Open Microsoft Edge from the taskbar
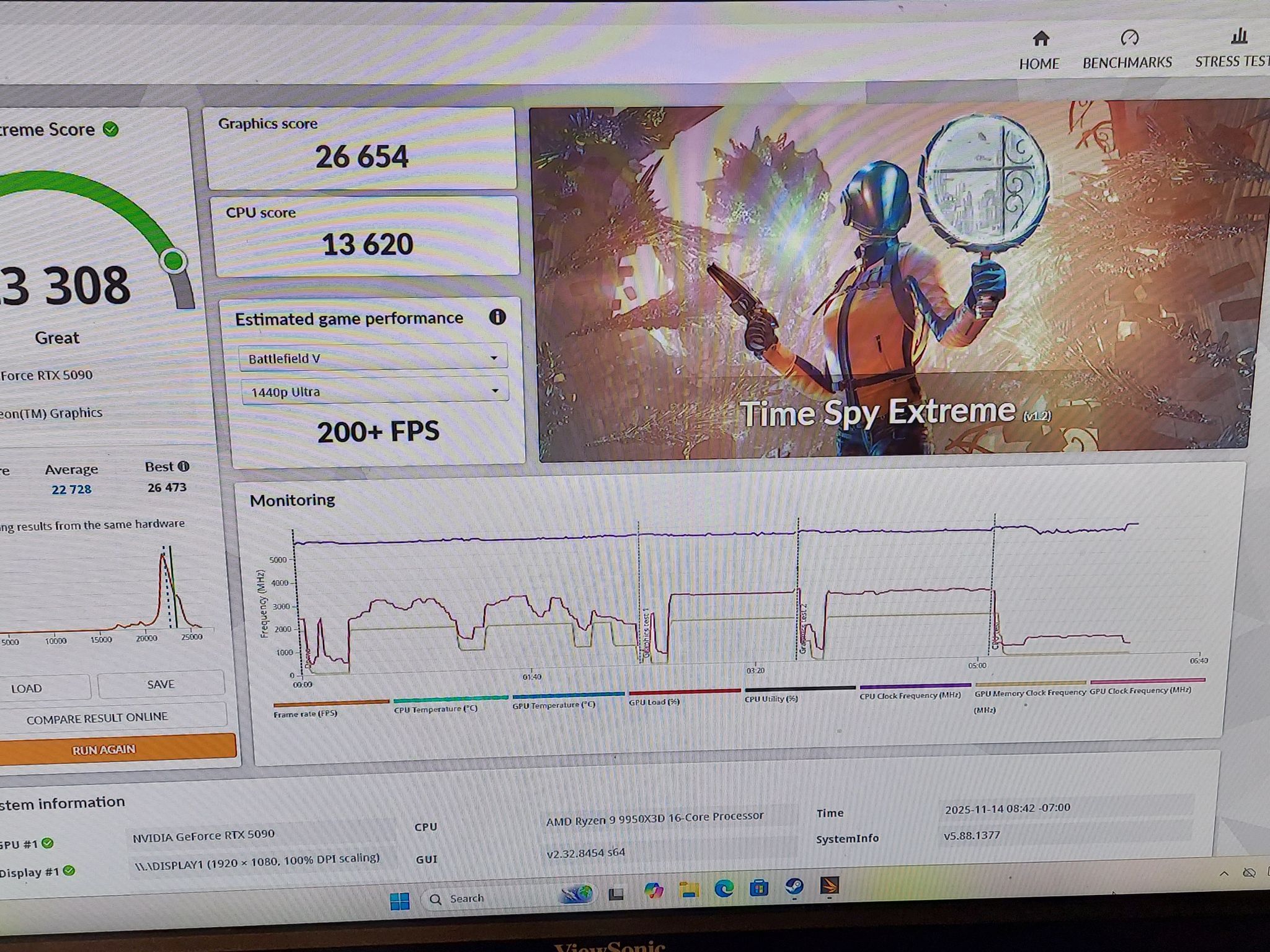1270x952 pixels. tap(724, 889)
